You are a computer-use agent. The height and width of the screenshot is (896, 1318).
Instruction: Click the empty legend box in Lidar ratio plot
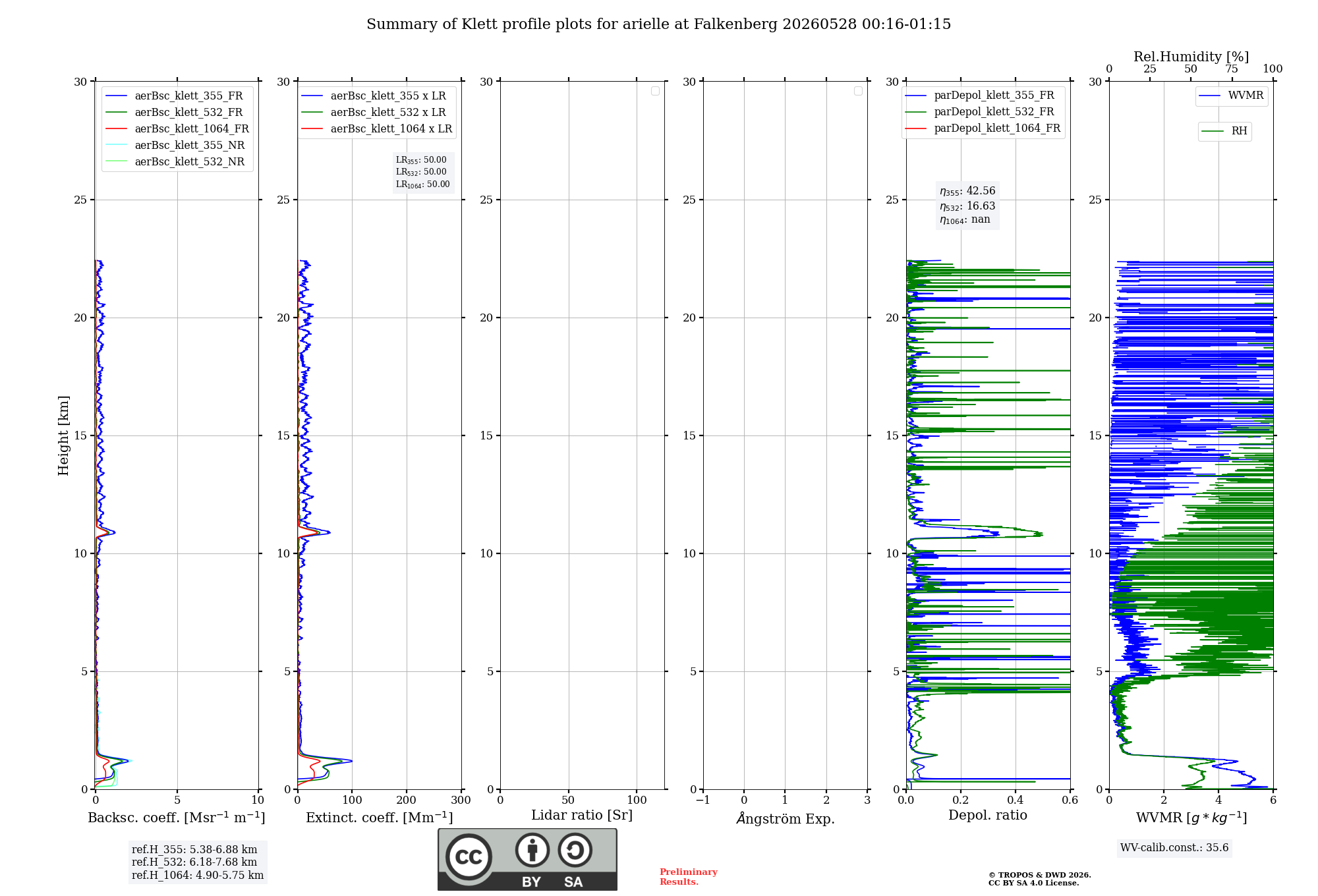(x=655, y=91)
